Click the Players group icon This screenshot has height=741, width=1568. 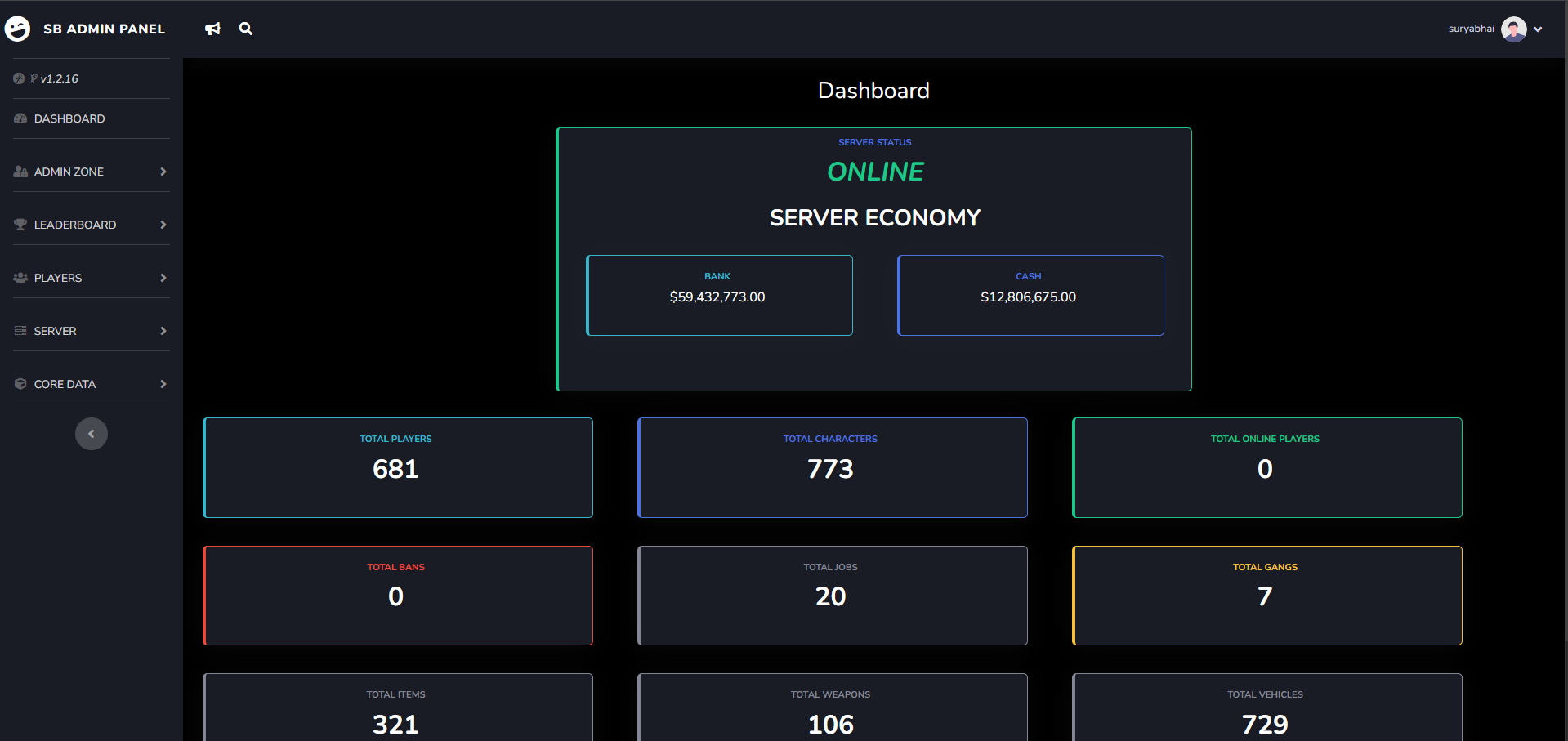pos(19,277)
